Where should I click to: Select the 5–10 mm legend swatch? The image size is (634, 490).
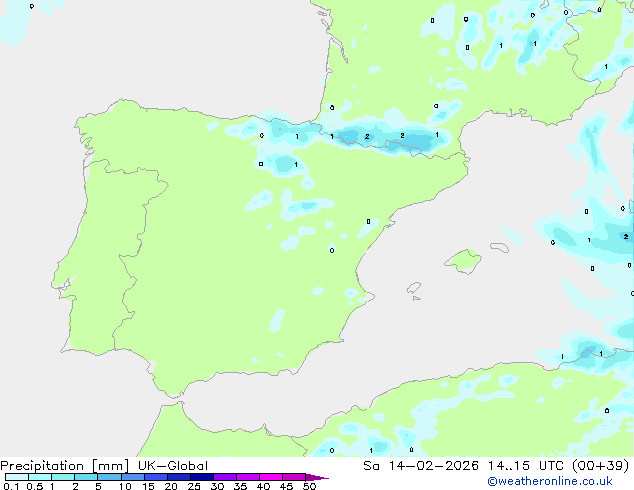click(109, 477)
